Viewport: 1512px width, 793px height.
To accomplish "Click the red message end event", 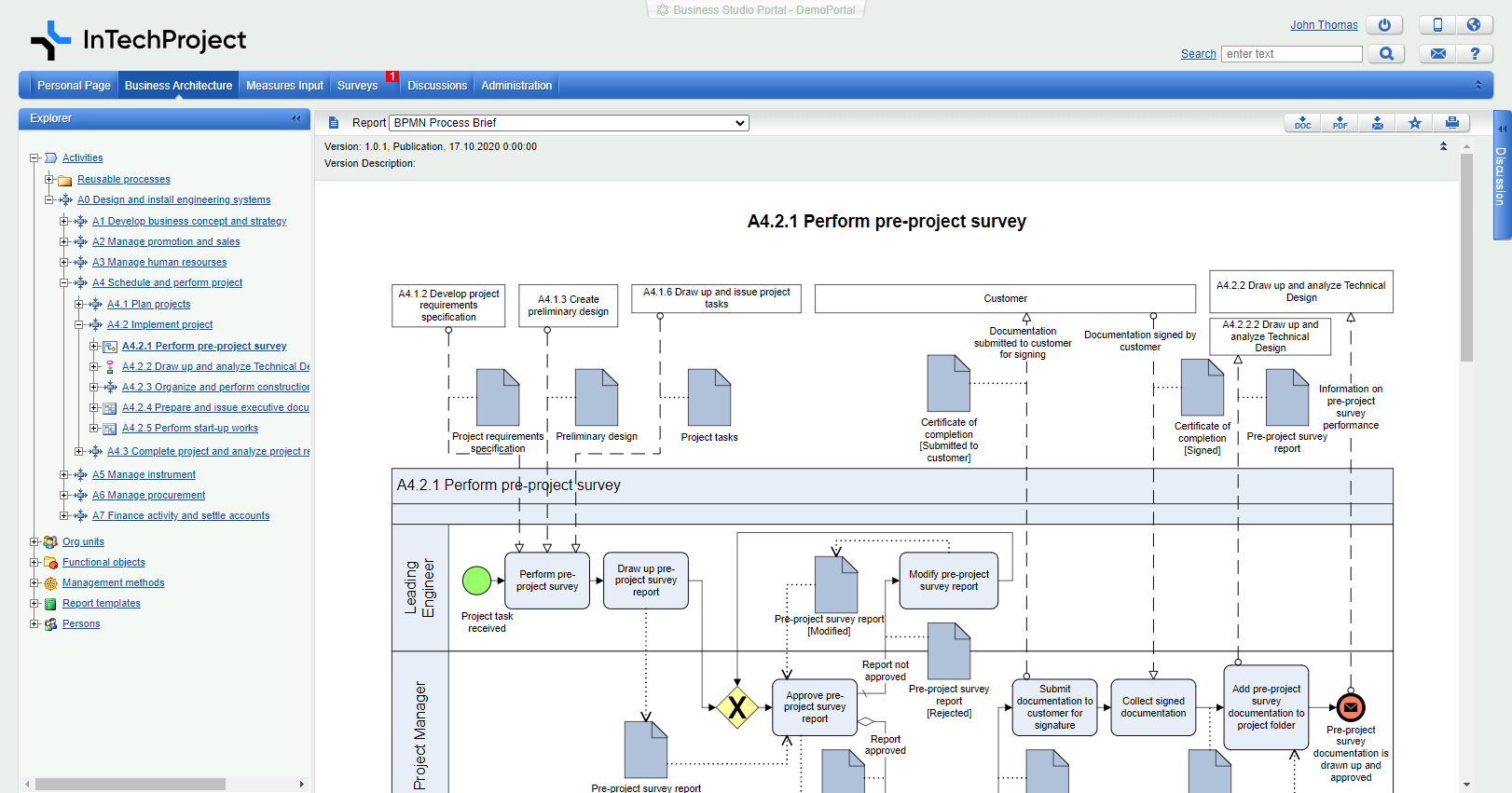I will click(x=1351, y=707).
